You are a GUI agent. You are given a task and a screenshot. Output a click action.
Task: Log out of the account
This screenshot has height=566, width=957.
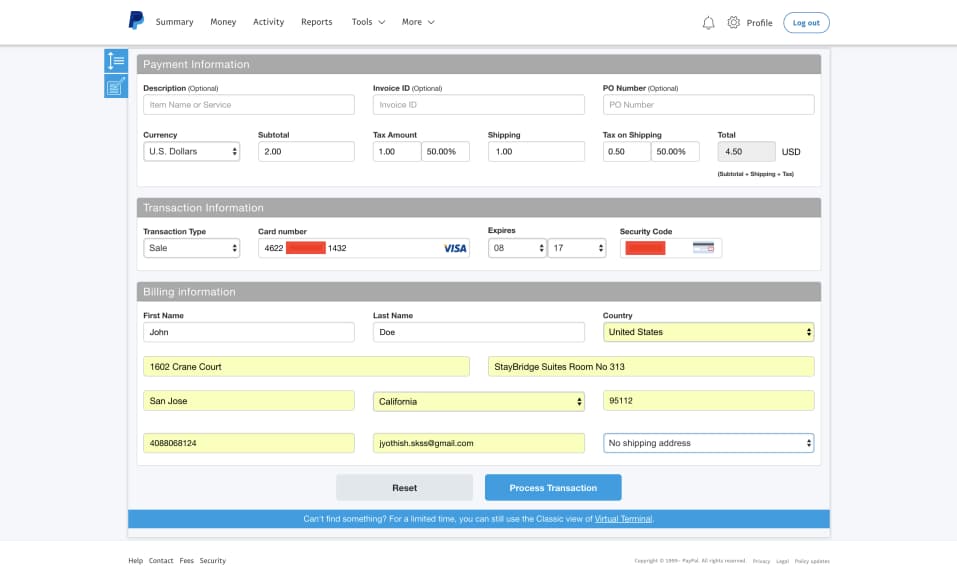pyautogui.click(x=806, y=22)
